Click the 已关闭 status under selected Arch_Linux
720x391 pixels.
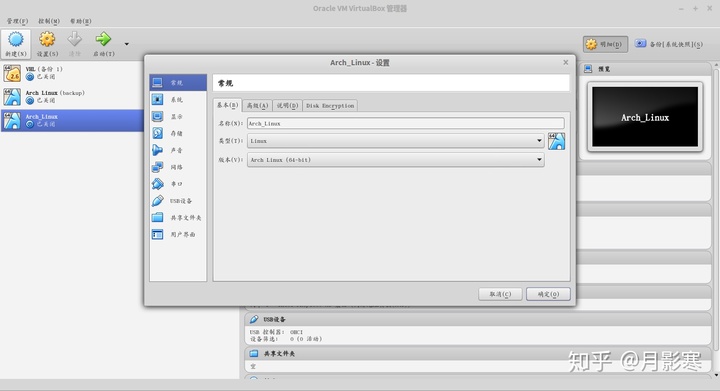point(46,124)
